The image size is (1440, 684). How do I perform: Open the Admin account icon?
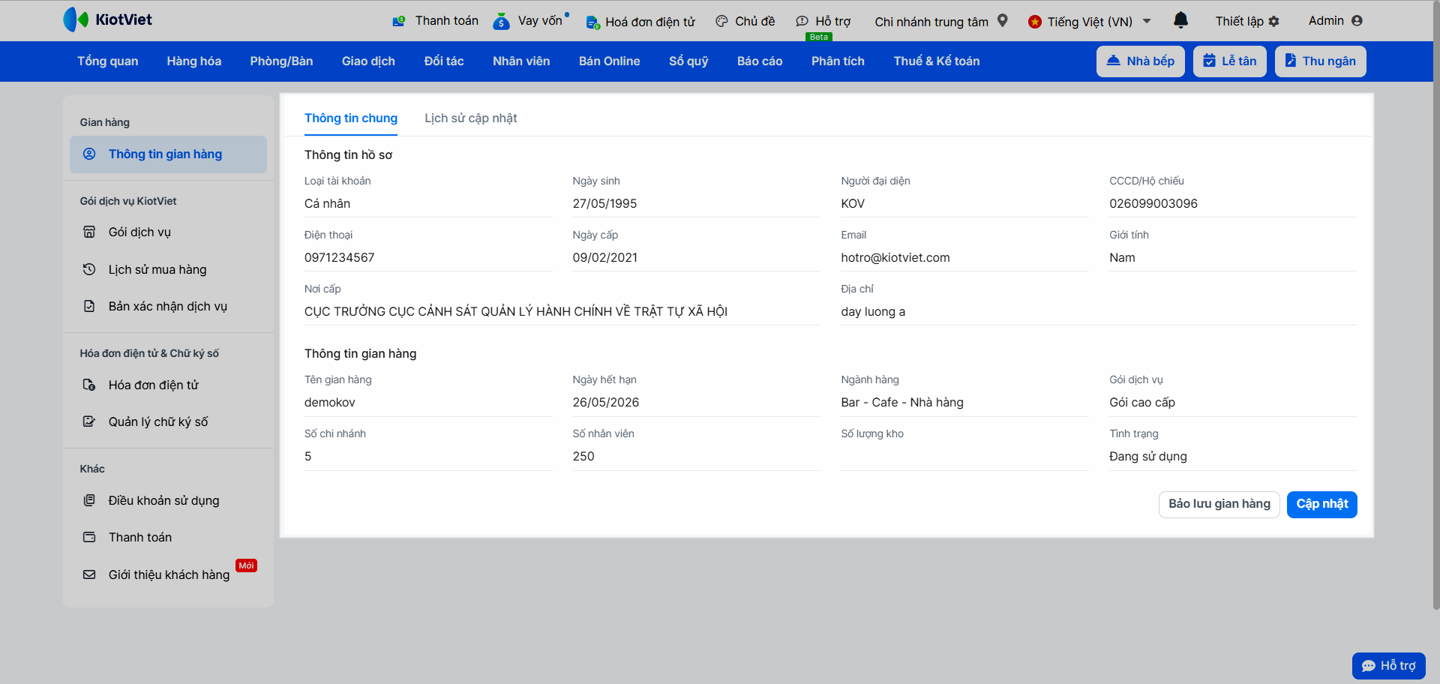tap(1357, 20)
